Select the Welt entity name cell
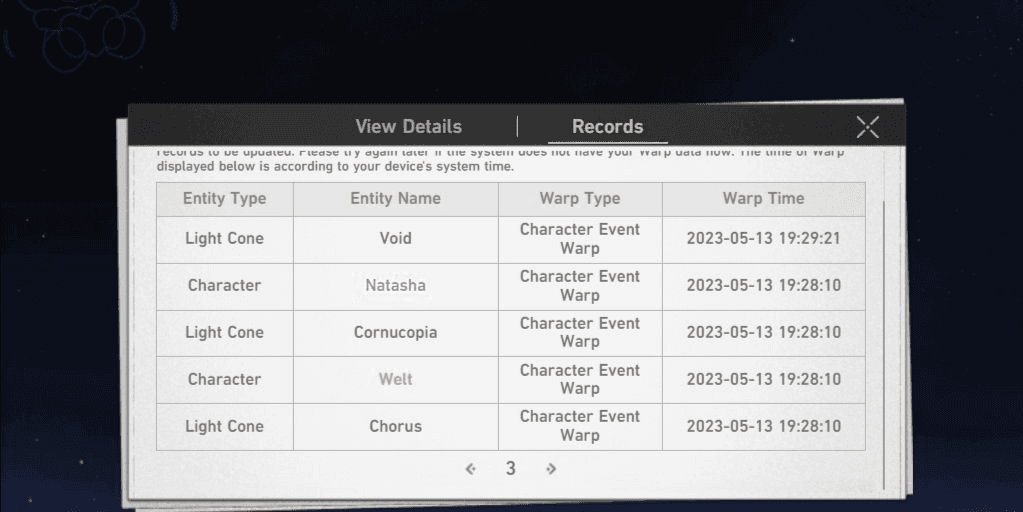Image resolution: width=1023 pixels, height=512 pixels. (x=395, y=380)
